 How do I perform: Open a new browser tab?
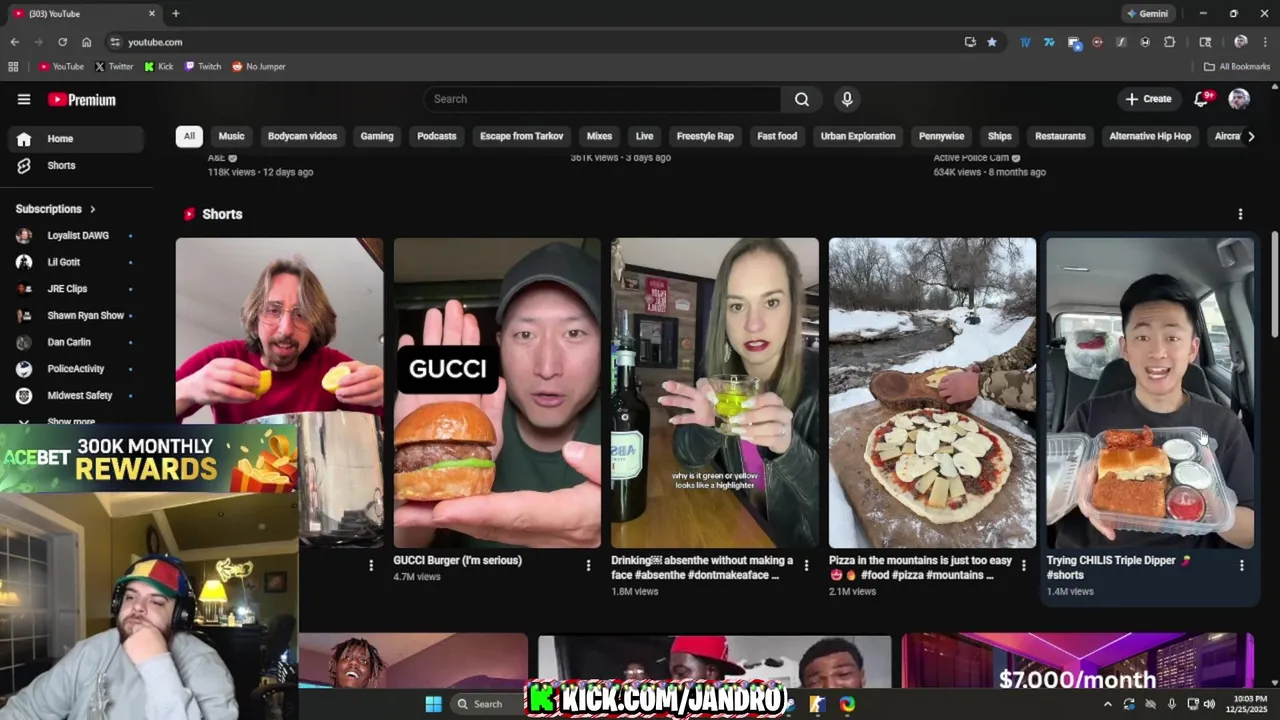[175, 14]
